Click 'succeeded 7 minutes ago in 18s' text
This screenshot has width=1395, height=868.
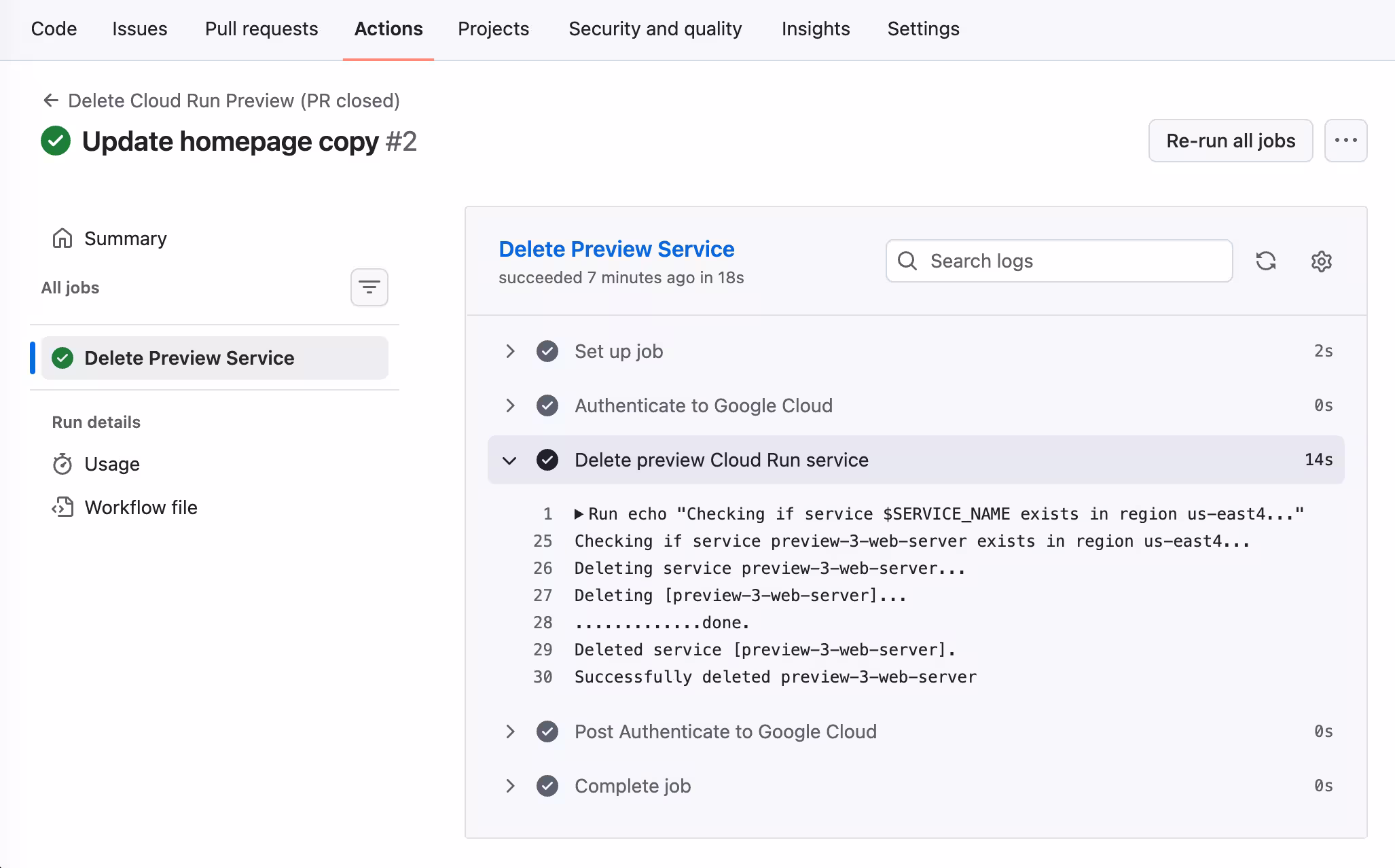(x=621, y=278)
